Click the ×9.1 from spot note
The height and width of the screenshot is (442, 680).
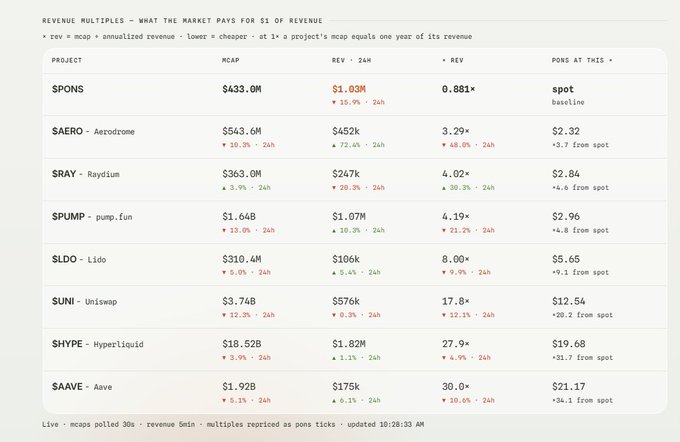pos(580,273)
